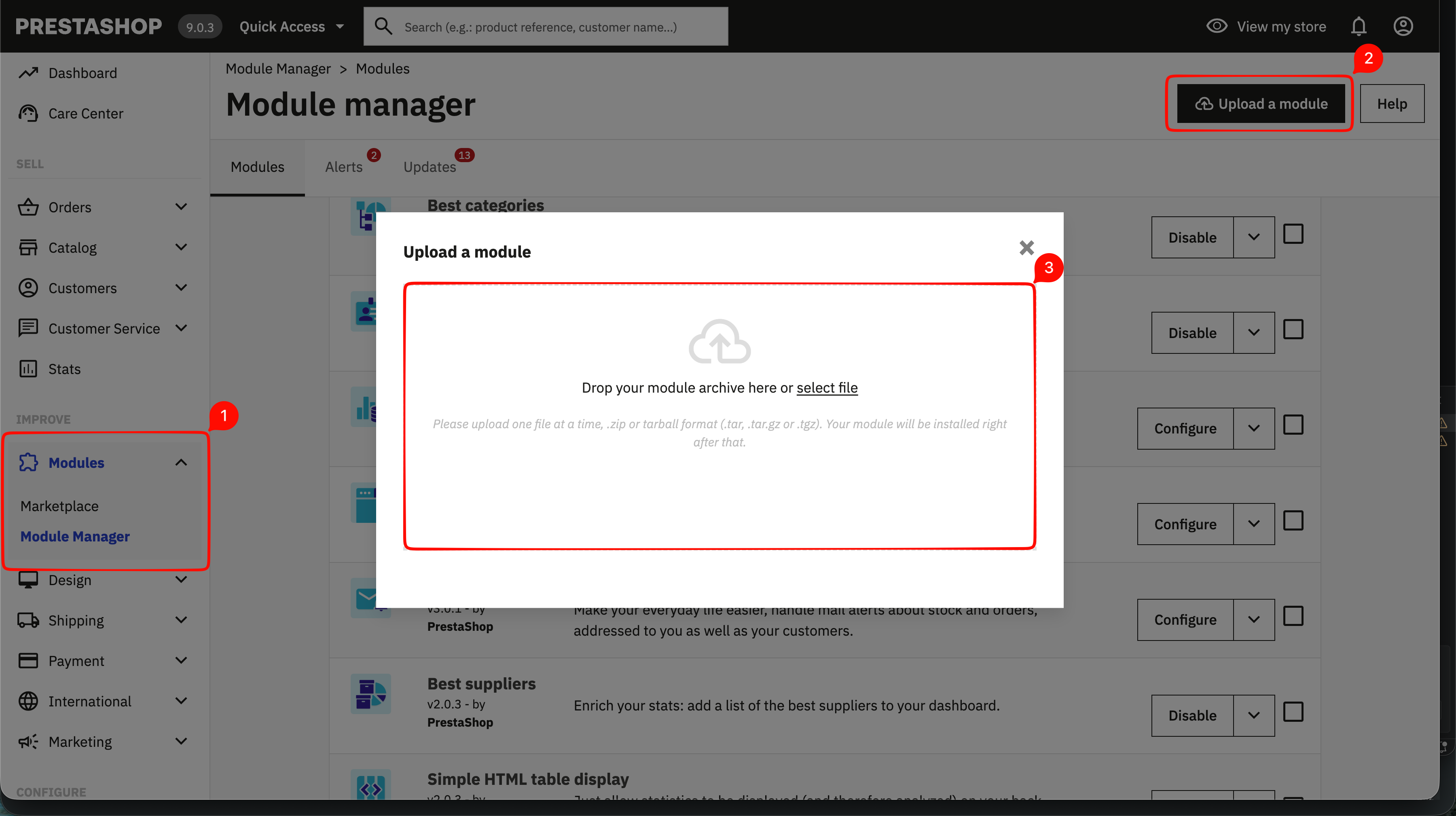1456x816 pixels.
Task: Tick the Best suppliers row checkbox
Action: coord(1293,712)
